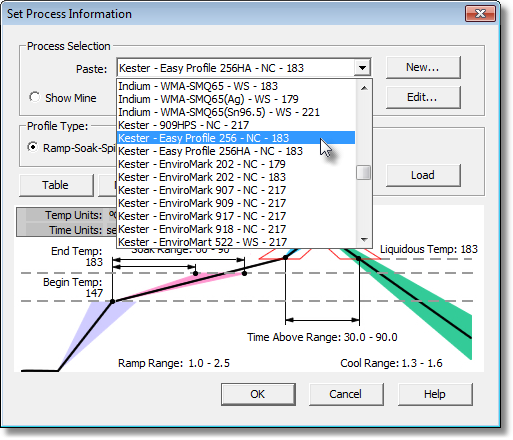The width and height of the screenshot is (513, 440).
Task: Click the Load button
Action: click(x=423, y=175)
